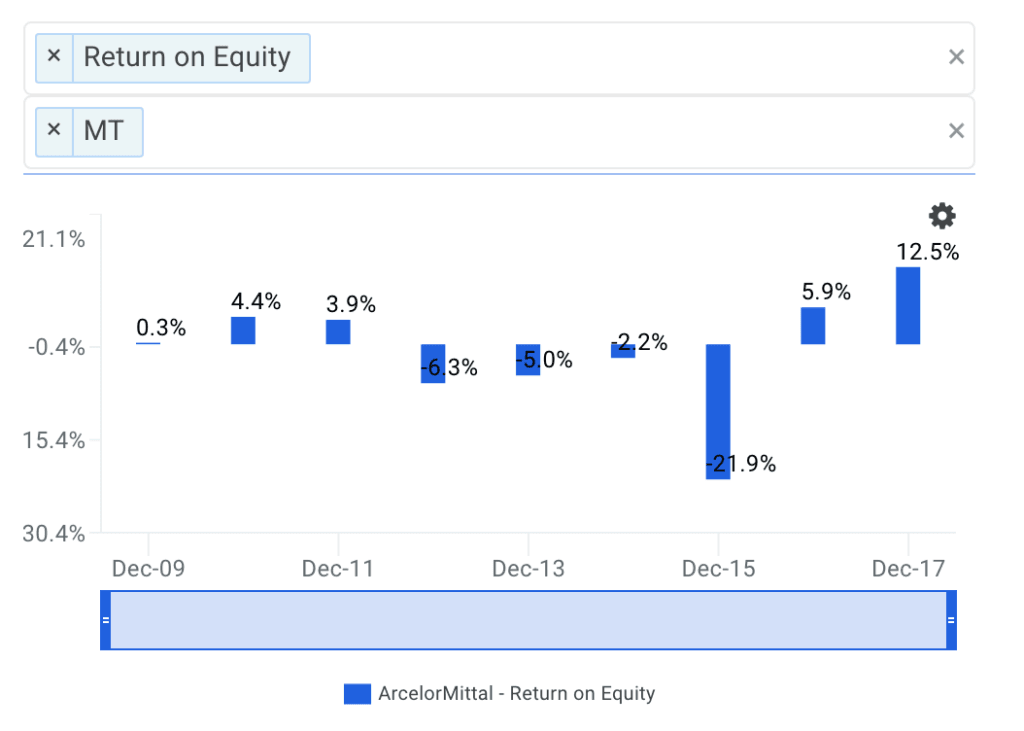1024x731 pixels.
Task: Open chart settings gear icon
Action: (942, 216)
